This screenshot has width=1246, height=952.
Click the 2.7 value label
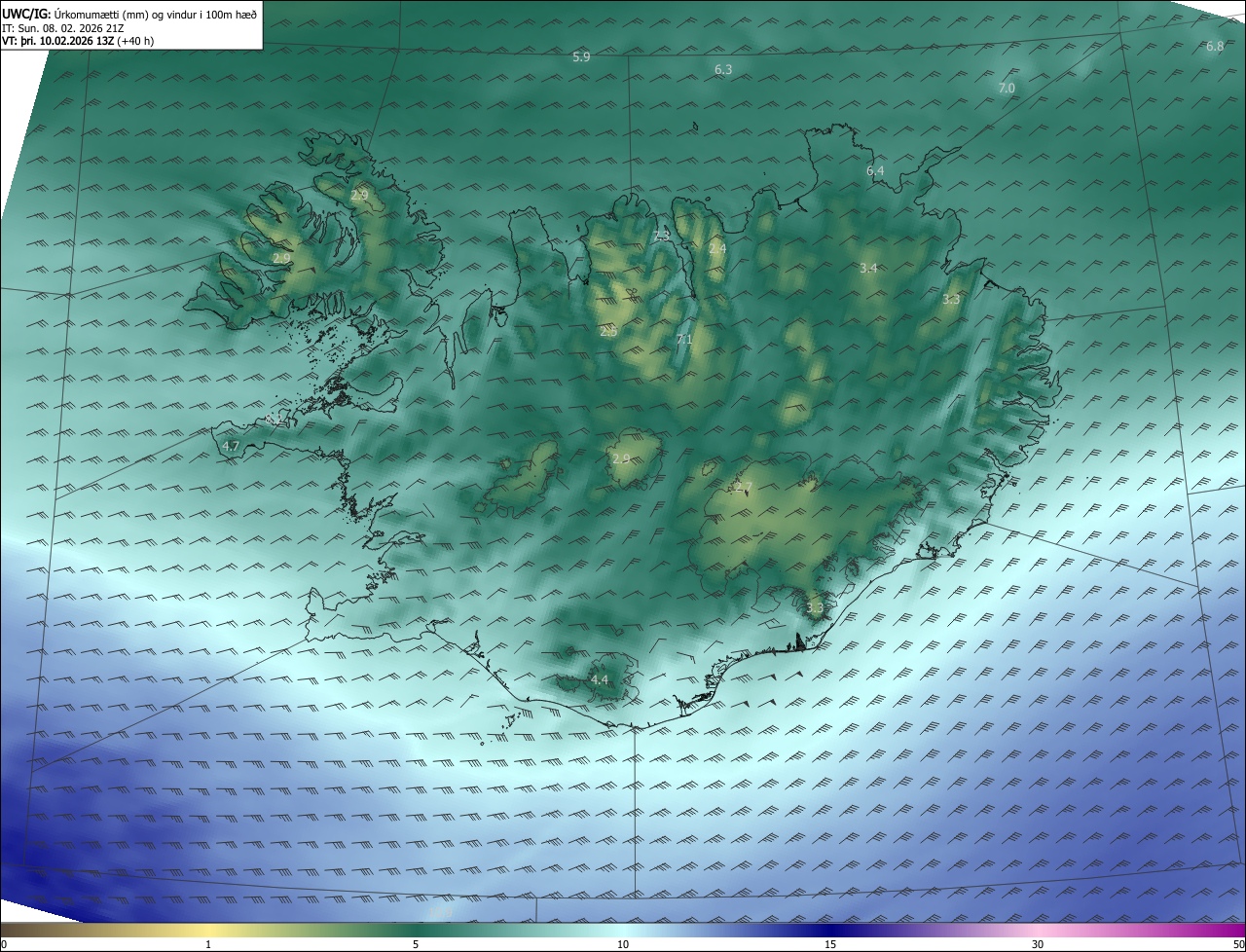tap(745, 487)
